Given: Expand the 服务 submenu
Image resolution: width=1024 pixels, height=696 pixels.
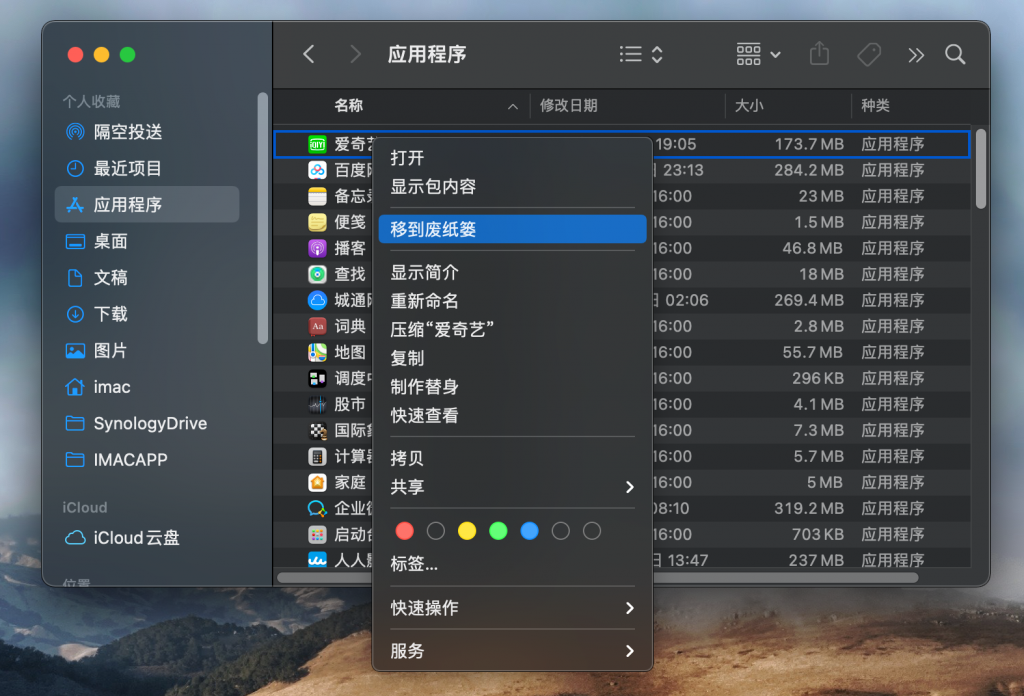Looking at the screenshot, I should click(x=512, y=651).
